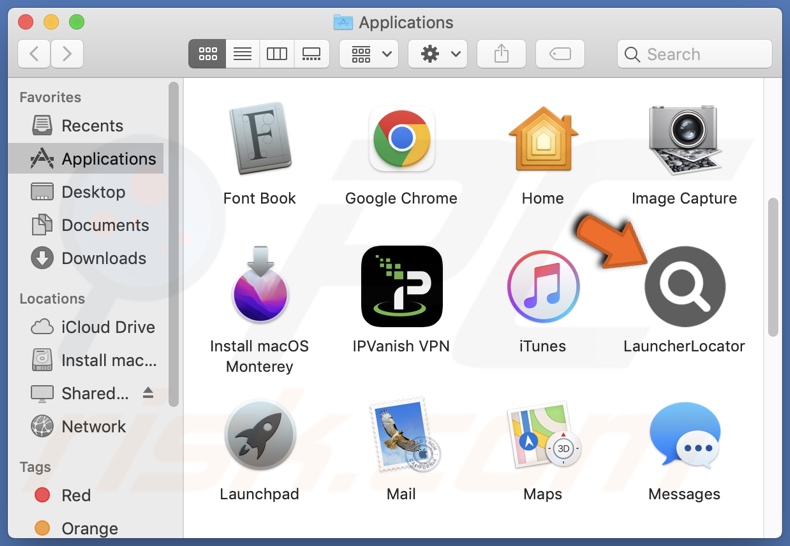Filter by the Red tag
Image resolution: width=790 pixels, height=546 pixels.
pyautogui.click(x=86, y=495)
